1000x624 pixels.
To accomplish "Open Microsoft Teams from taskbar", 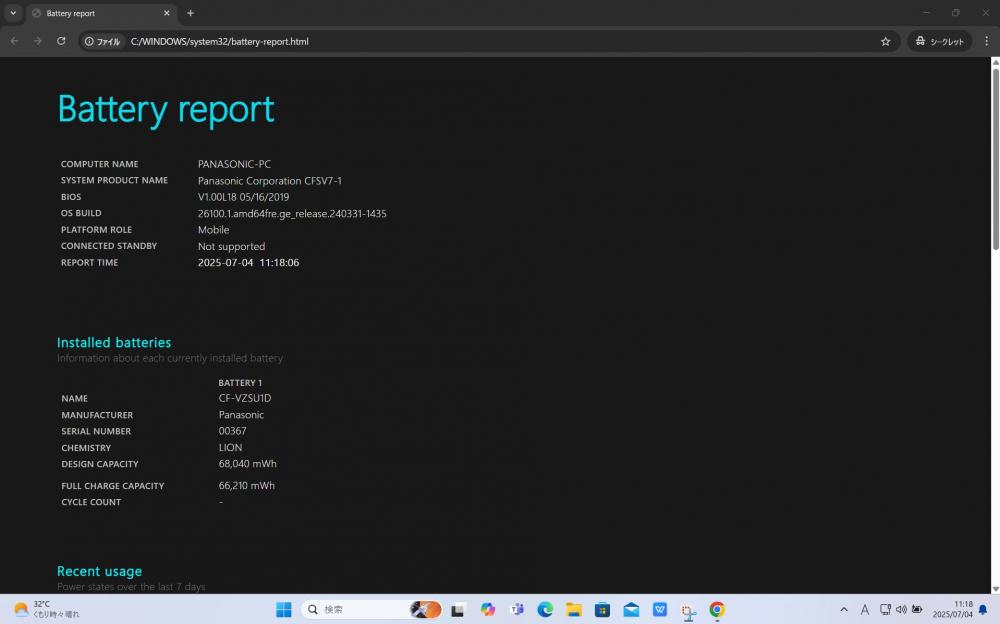I will pos(517,609).
